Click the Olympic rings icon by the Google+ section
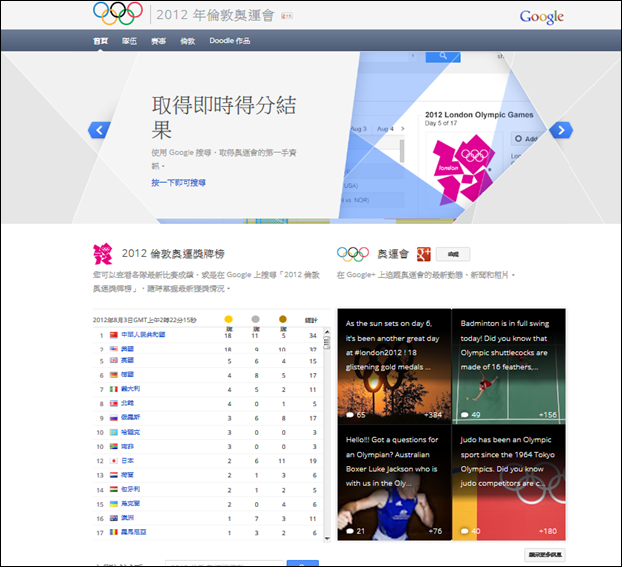The height and width of the screenshot is (567, 622). tap(353, 254)
